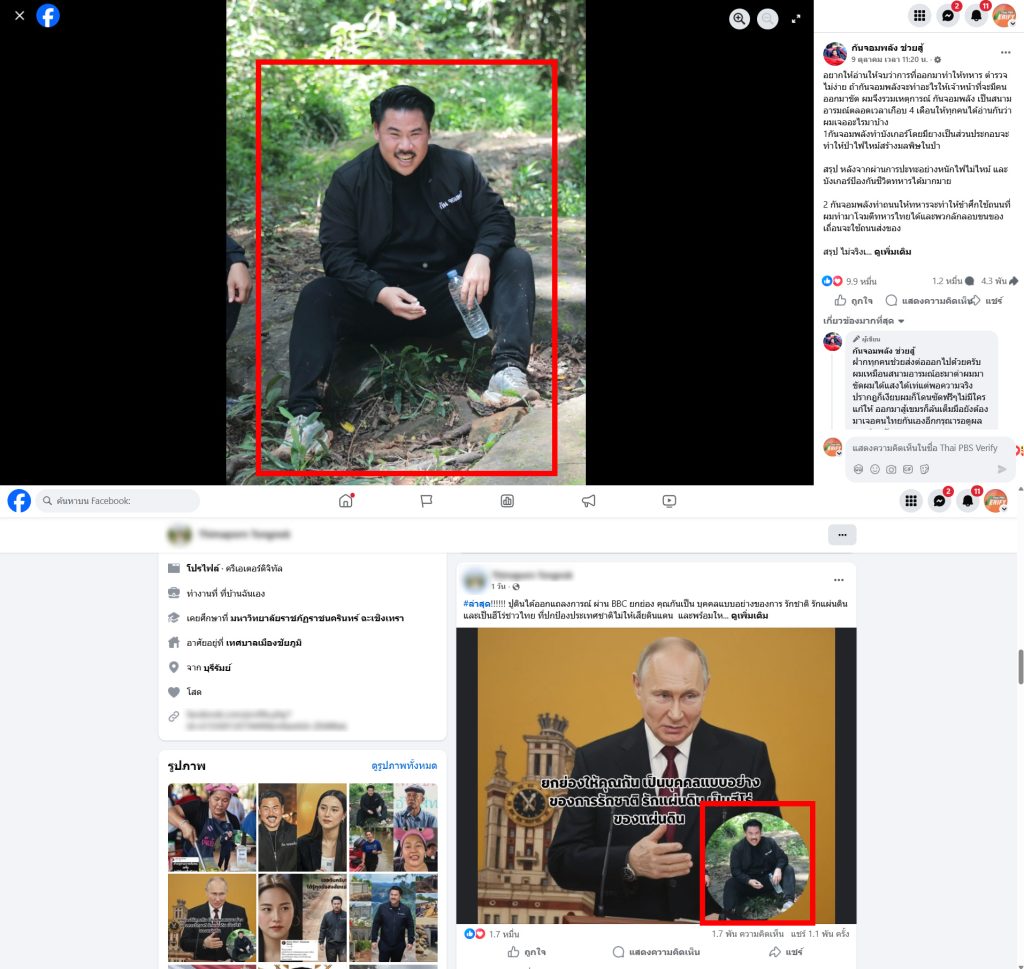Enter fullscreen mode in the photo viewer
This screenshot has width=1024, height=969.
(796, 18)
